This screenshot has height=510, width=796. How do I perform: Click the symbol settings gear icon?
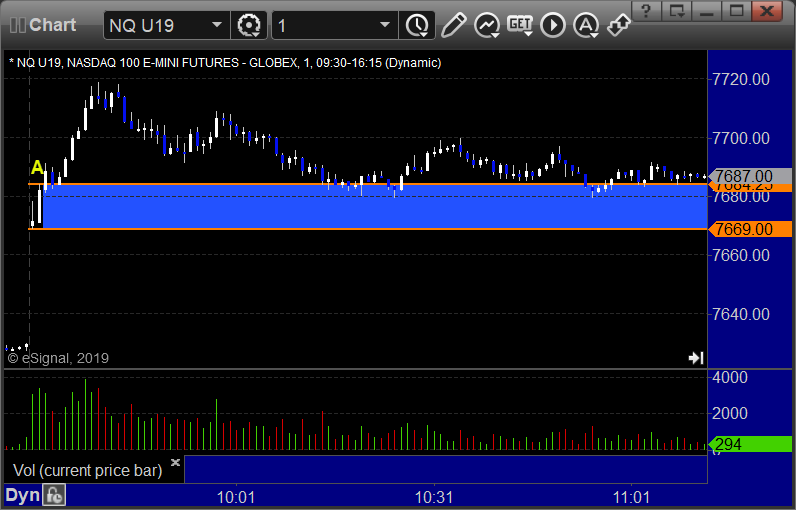249,25
